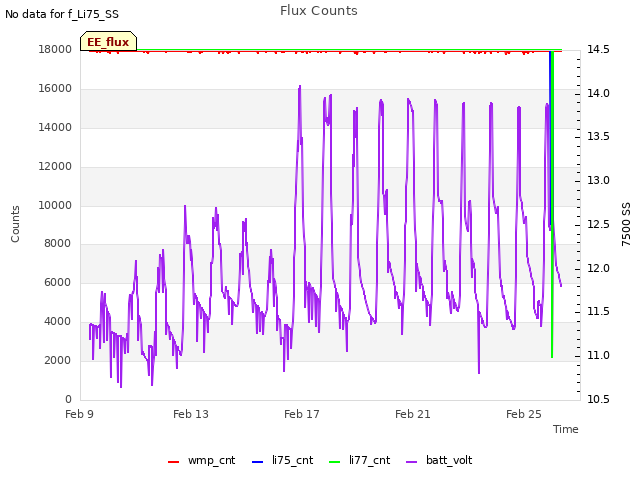Screen dimensions: 640x480
Task: Click the EE_flux annotation label
Action: [x=108, y=42]
